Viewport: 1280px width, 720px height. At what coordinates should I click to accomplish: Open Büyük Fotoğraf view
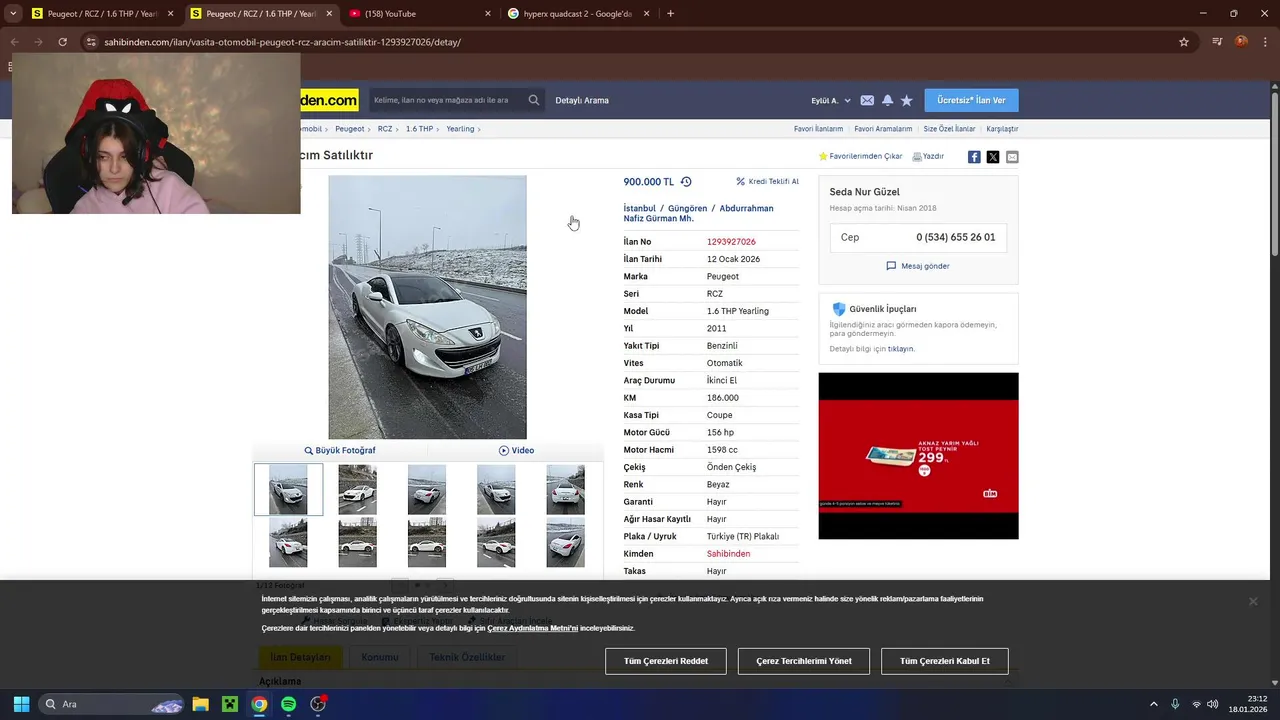pyautogui.click(x=340, y=450)
